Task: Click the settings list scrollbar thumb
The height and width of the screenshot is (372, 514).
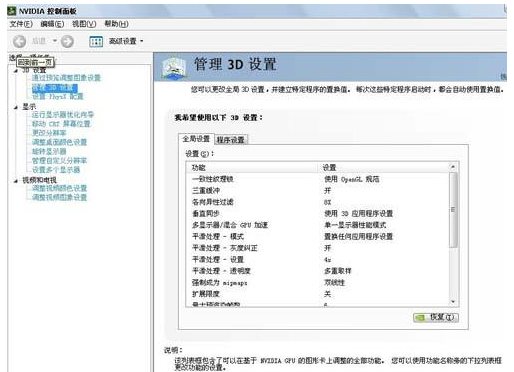Action: (x=453, y=210)
